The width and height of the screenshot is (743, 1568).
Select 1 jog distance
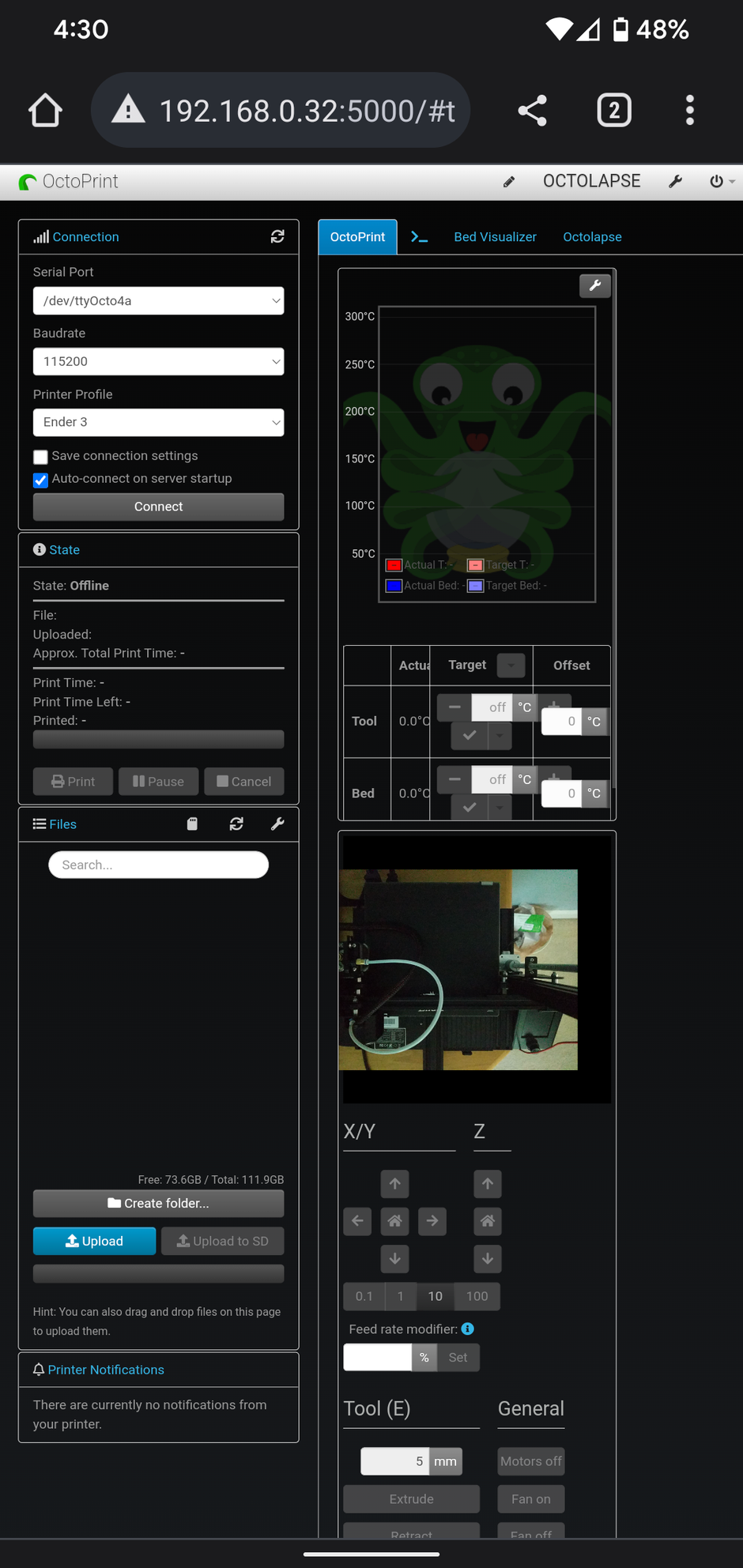coord(401,1296)
